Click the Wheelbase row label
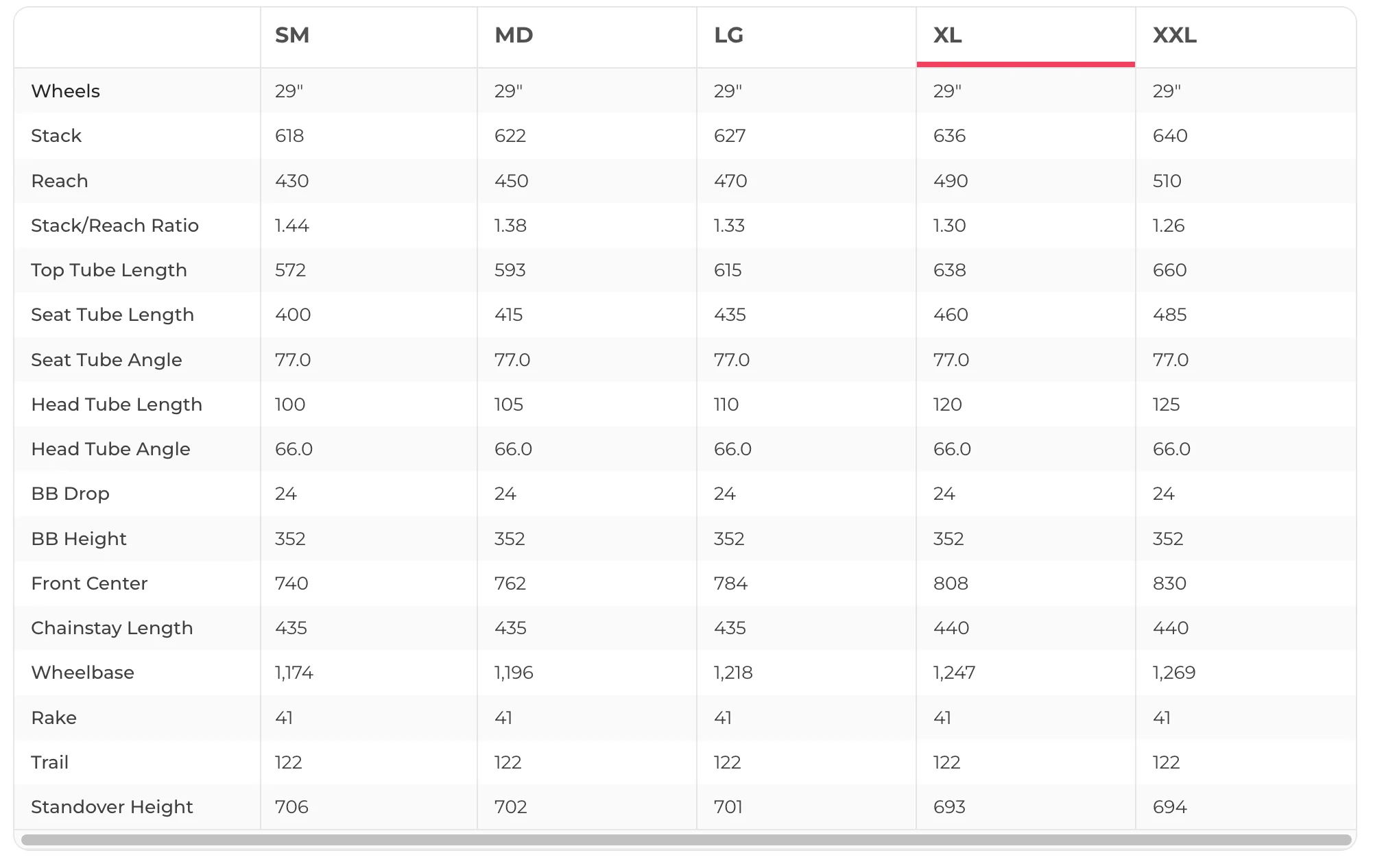The height and width of the screenshot is (868, 1373). click(83, 673)
